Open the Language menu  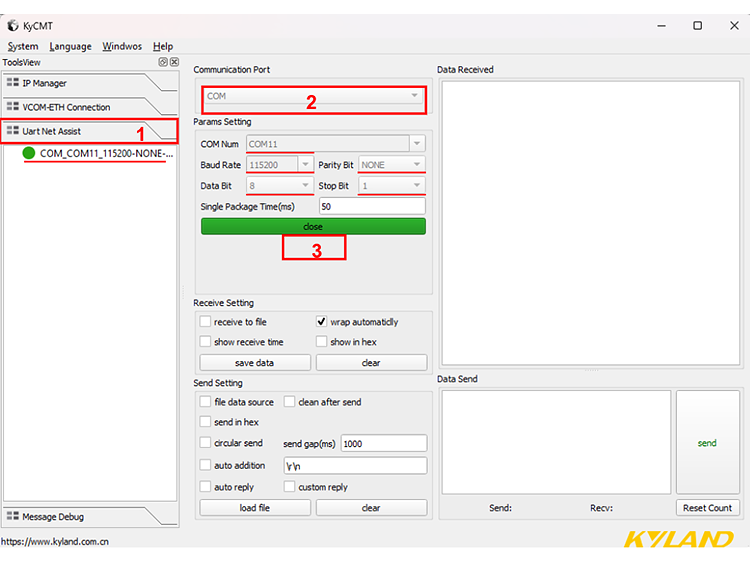(x=70, y=46)
